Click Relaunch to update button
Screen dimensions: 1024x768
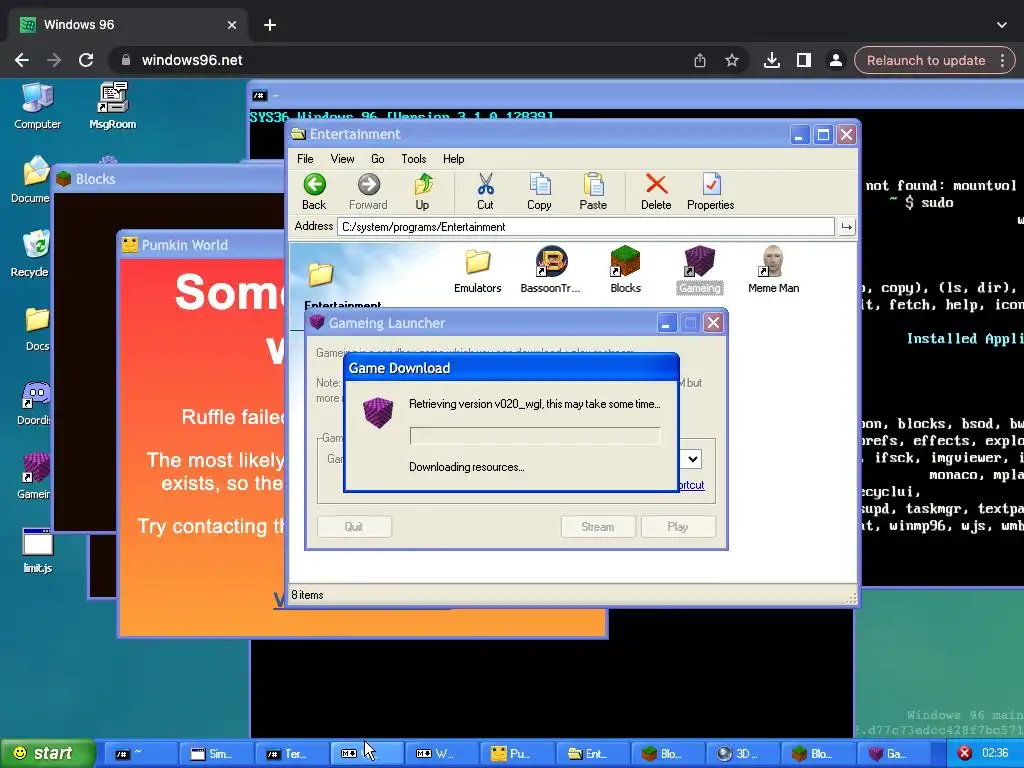point(935,60)
